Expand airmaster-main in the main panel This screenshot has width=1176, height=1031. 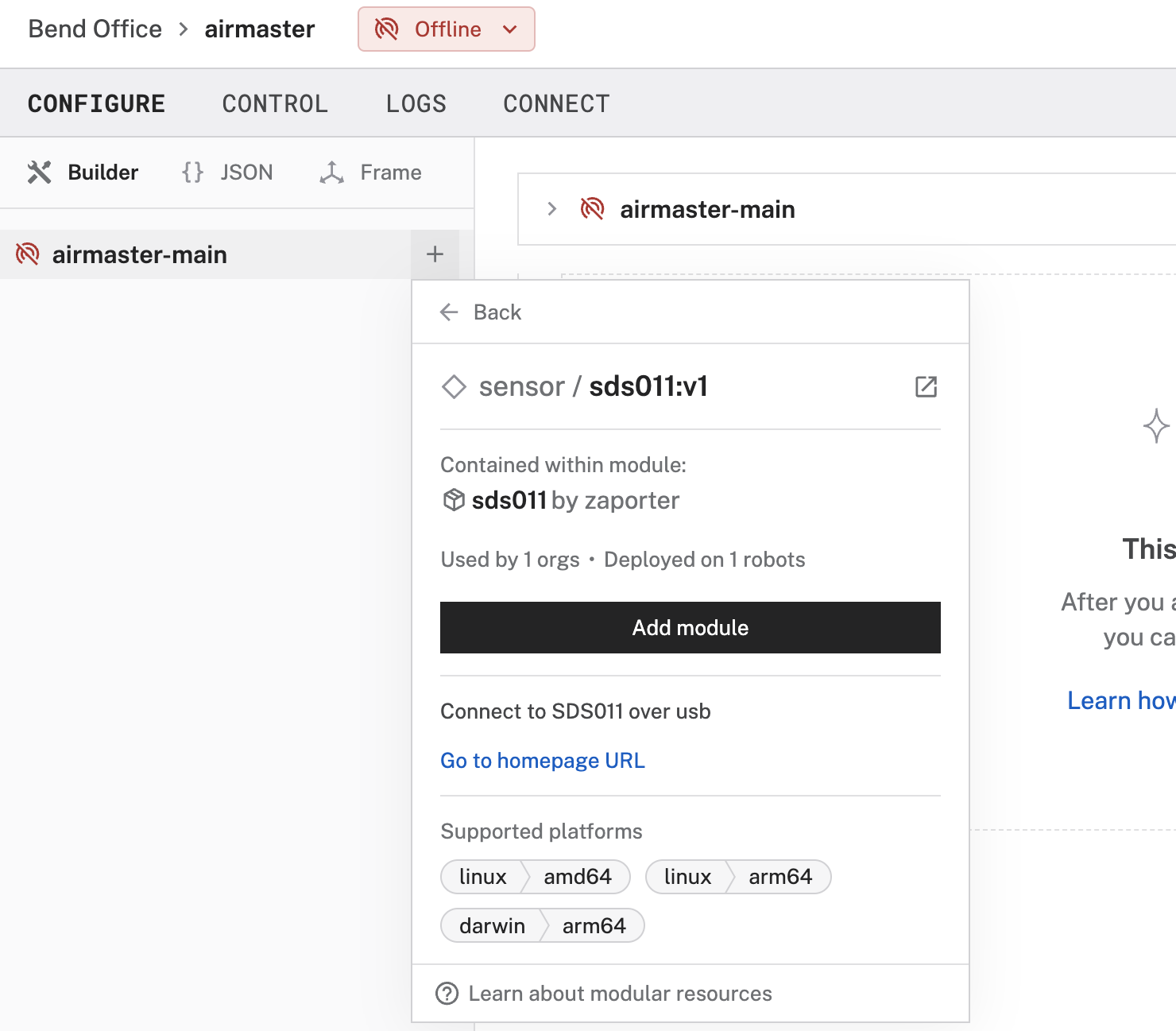(551, 209)
